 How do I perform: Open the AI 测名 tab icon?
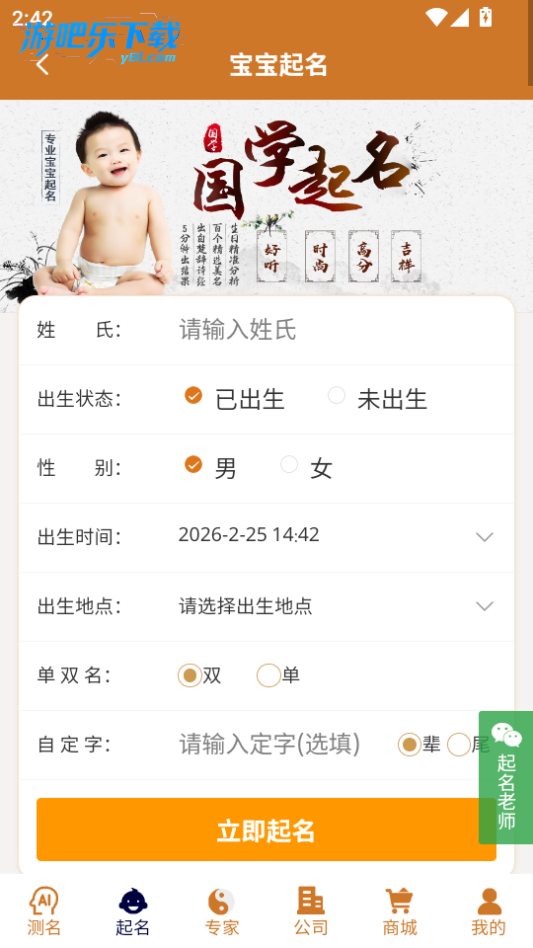click(44, 901)
